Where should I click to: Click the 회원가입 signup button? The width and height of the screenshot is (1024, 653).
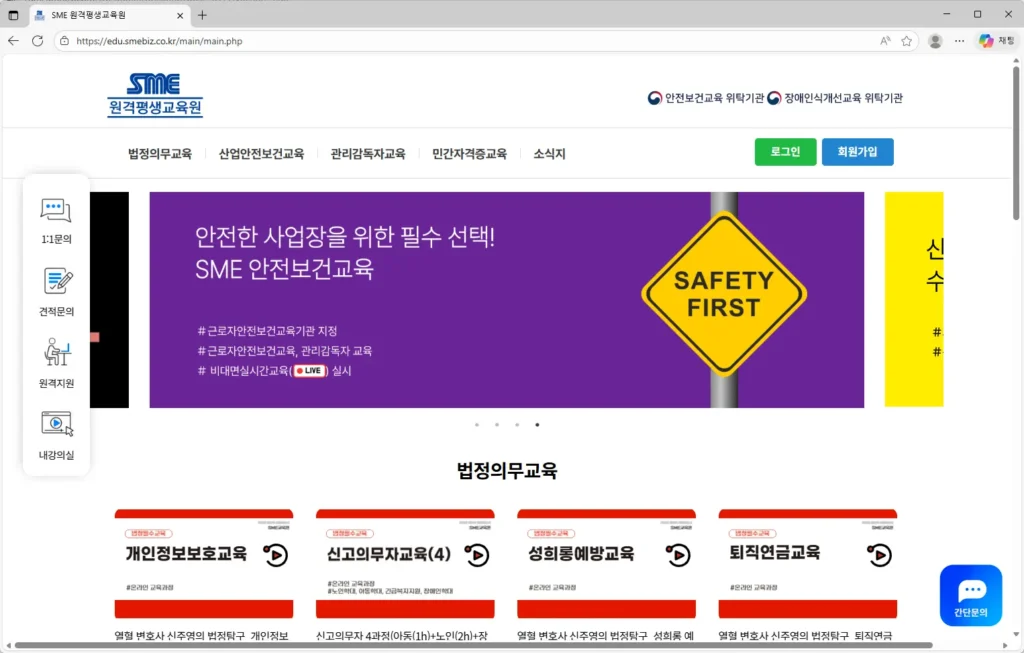(859, 153)
